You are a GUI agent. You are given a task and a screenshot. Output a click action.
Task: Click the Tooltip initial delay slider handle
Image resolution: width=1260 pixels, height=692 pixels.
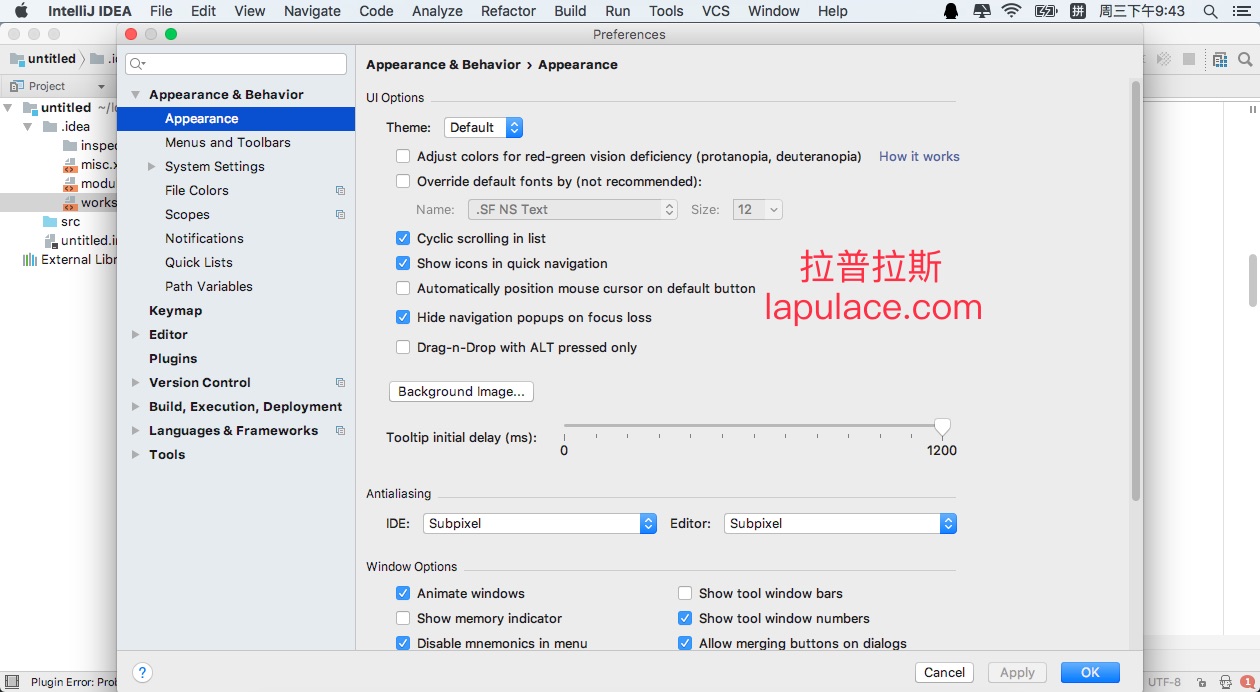click(942, 427)
